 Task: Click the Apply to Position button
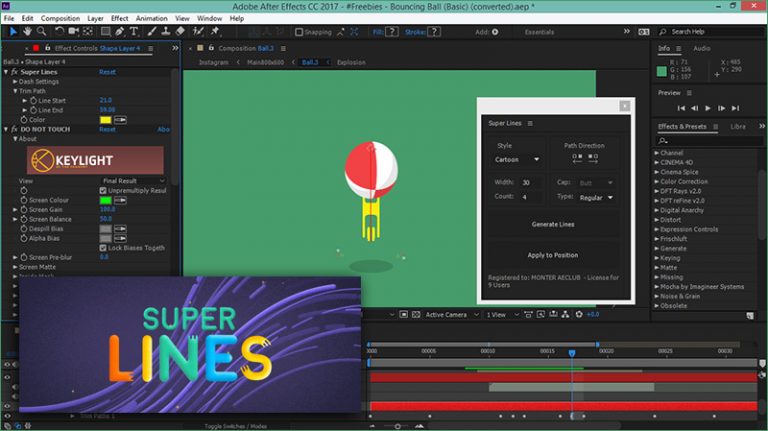[552, 255]
